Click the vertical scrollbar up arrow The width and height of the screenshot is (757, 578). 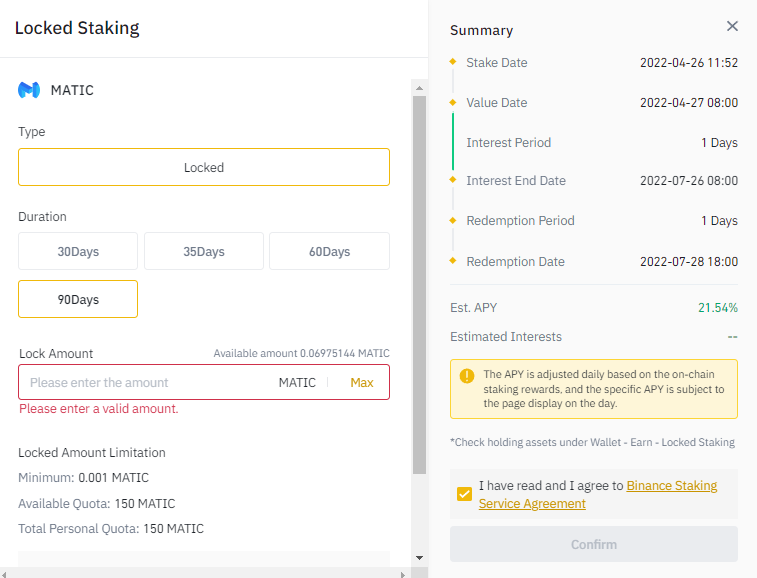419,88
